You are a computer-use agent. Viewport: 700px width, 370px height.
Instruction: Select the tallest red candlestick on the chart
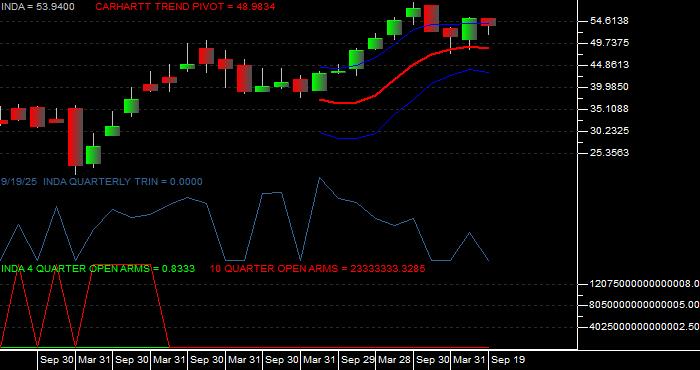point(75,137)
